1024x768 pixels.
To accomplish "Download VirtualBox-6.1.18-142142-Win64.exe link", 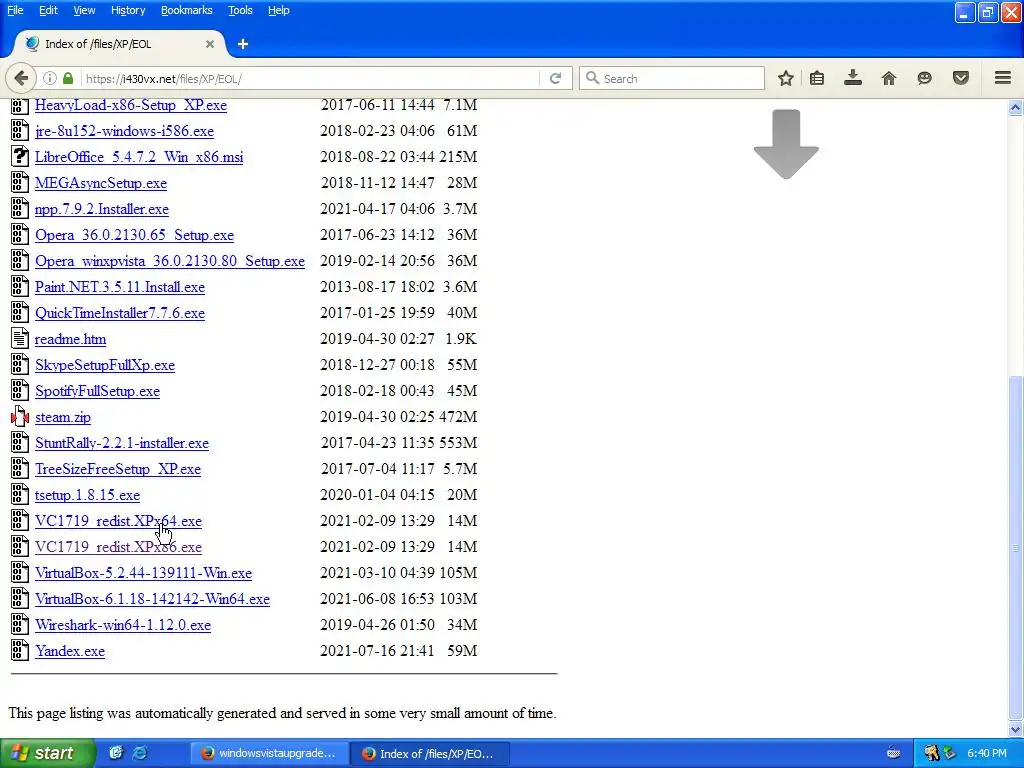I will click(152, 599).
